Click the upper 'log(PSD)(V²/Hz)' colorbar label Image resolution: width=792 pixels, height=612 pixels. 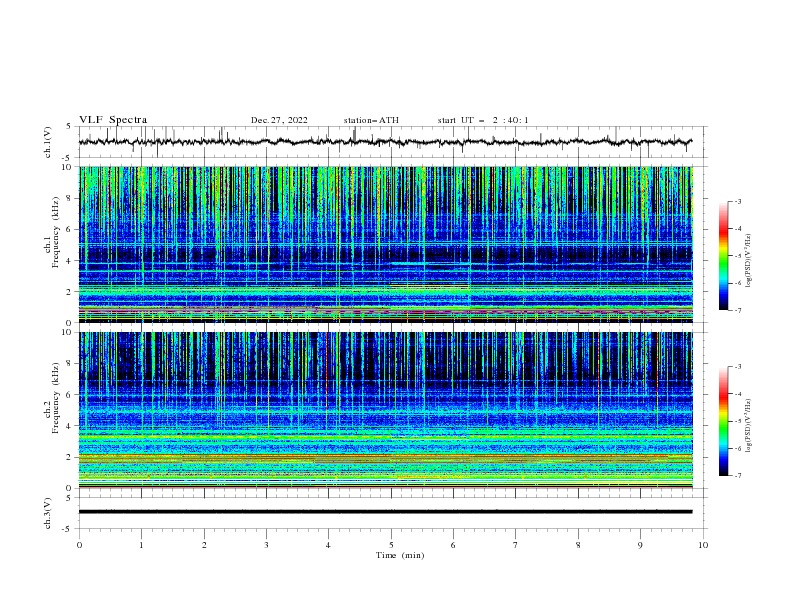click(x=749, y=261)
